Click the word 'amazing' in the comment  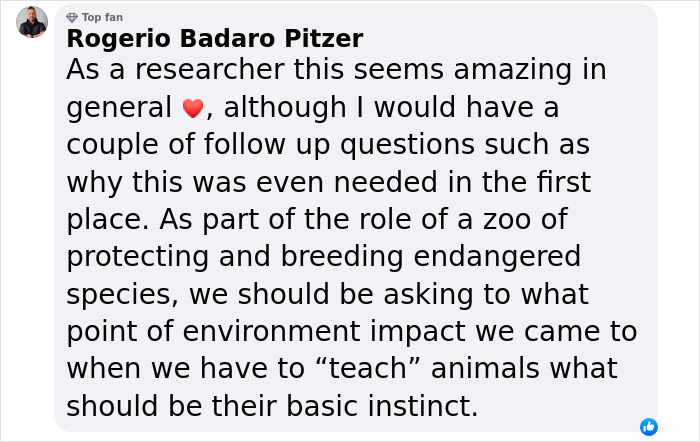[x=513, y=71]
